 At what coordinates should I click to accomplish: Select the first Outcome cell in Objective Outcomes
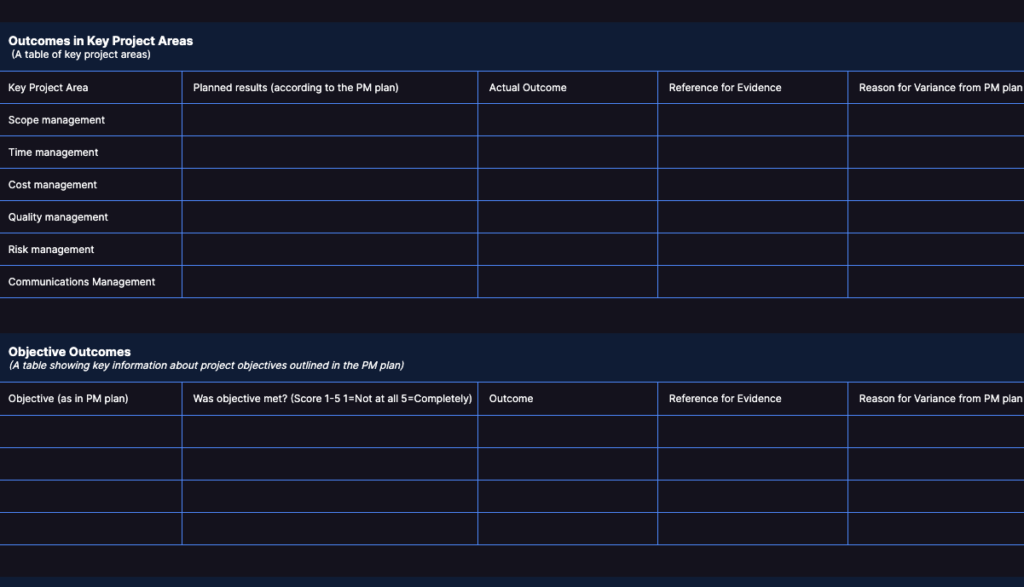(567, 430)
